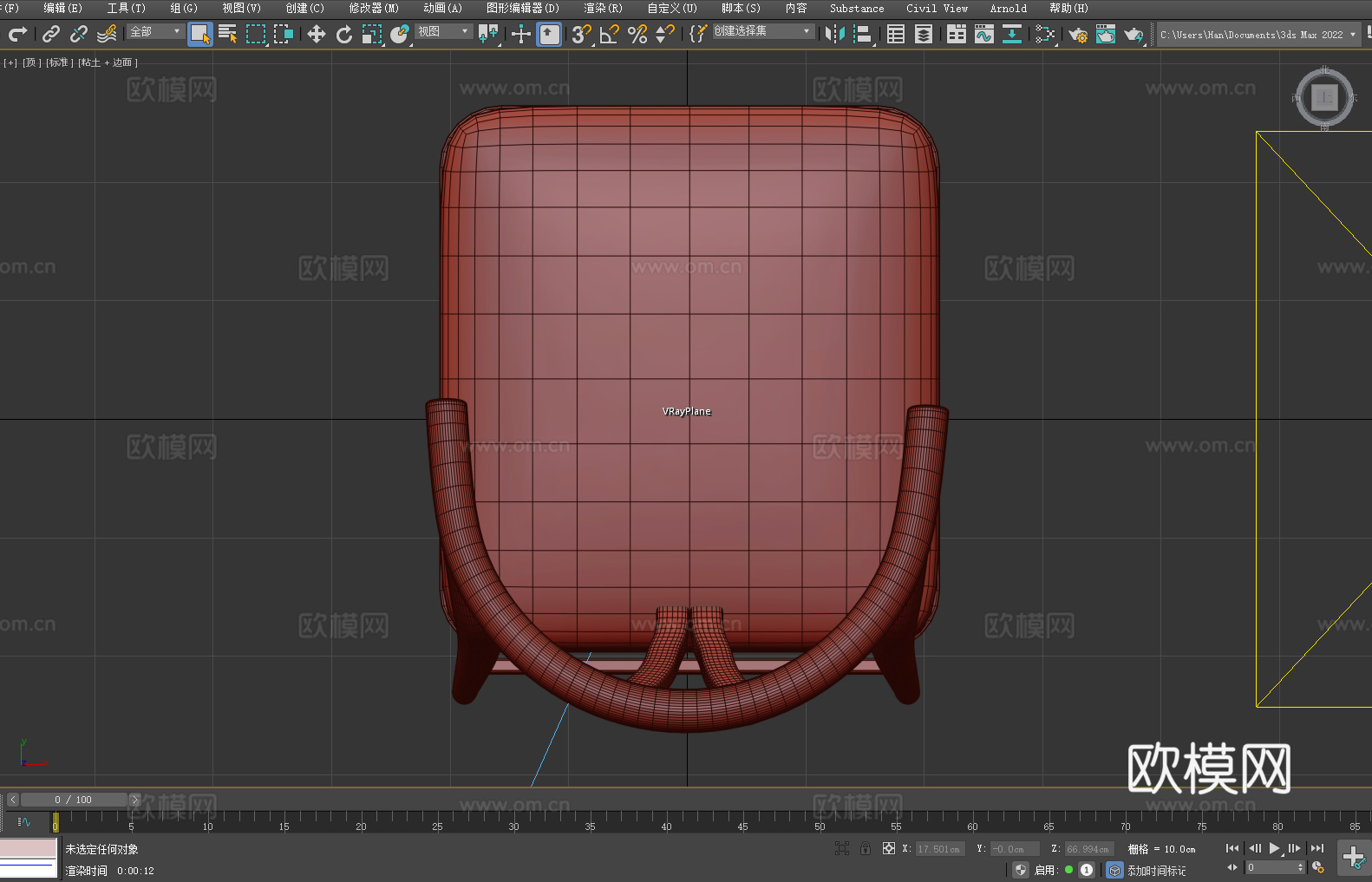Toggle Selection Lock padlock
This screenshot has height=882, width=1372.
(x=866, y=848)
